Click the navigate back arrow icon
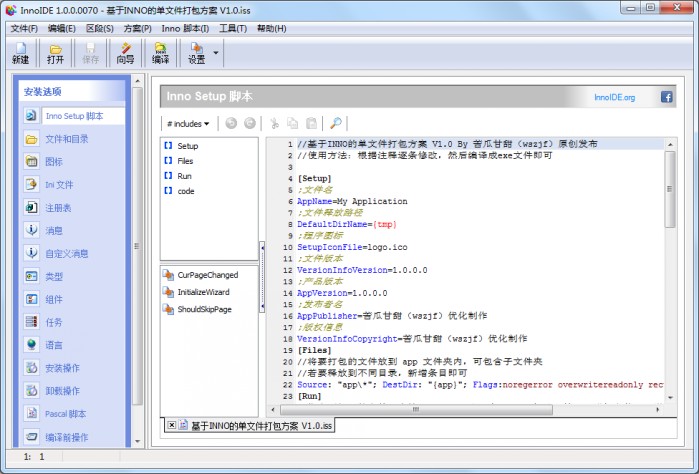The height and width of the screenshot is (474, 699). coord(231,123)
